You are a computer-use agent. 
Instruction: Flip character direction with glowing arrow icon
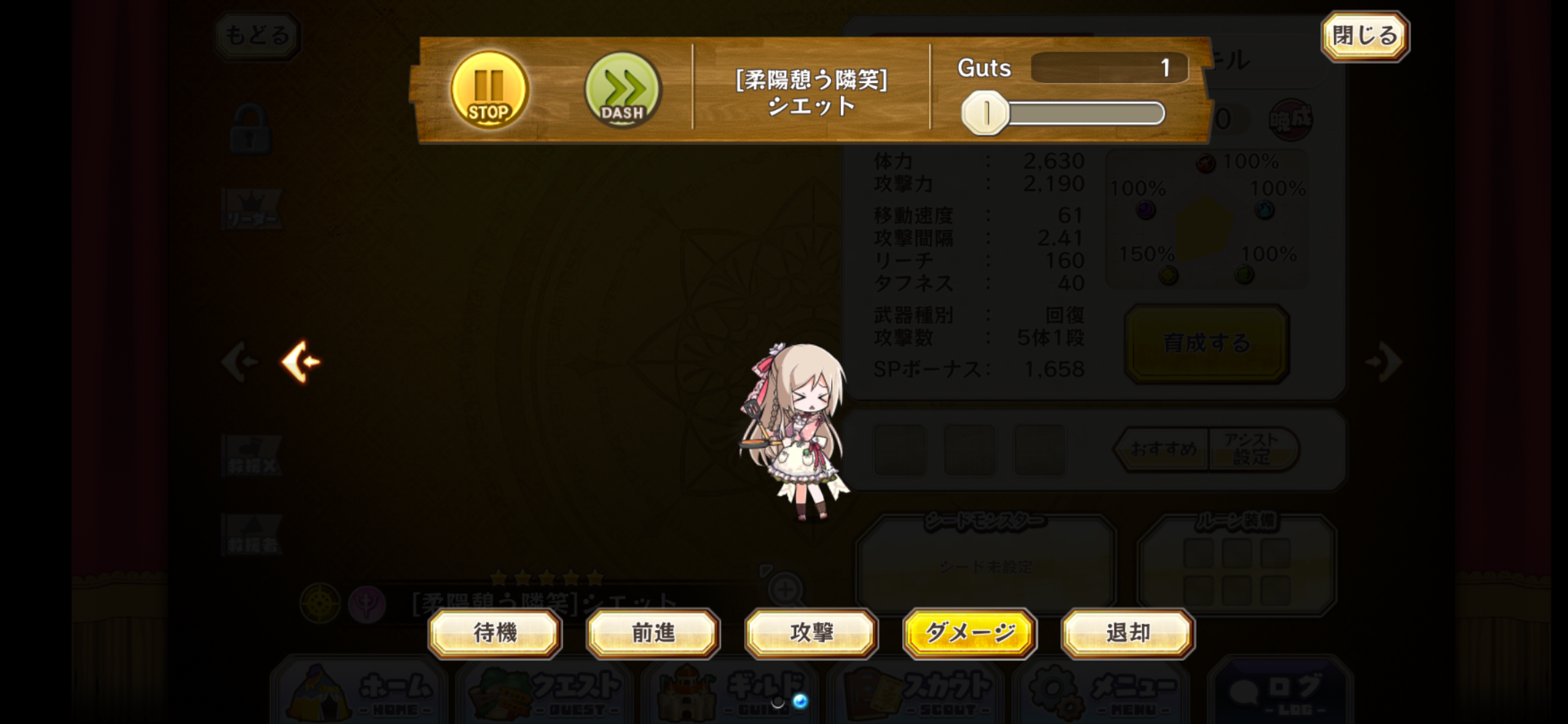pyautogui.click(x=301, y=362)
